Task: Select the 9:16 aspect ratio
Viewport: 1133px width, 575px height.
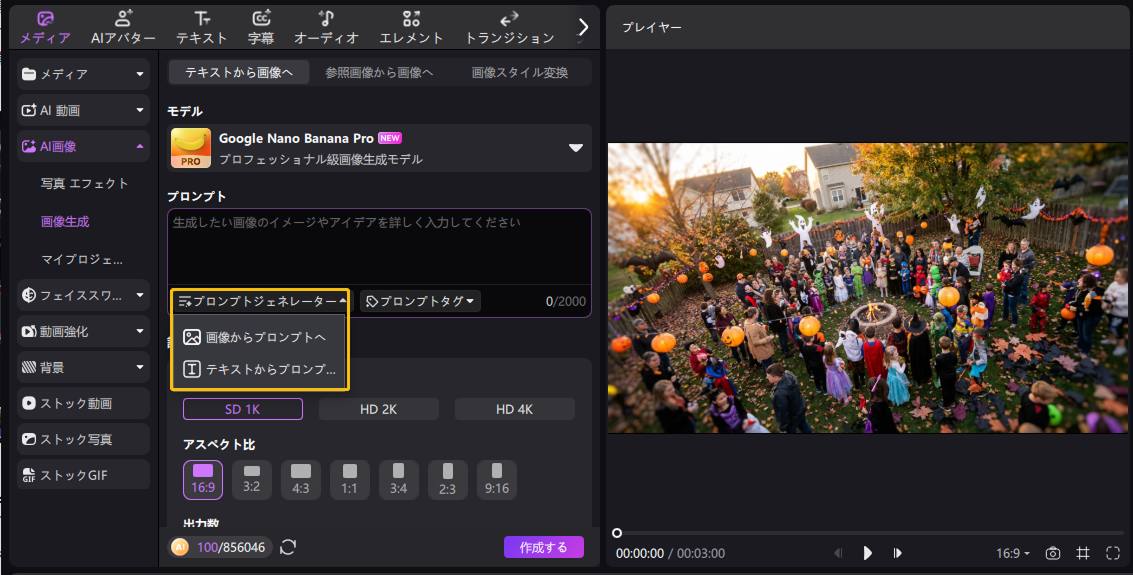Action: pyautogui.click(x=497, y=480)
